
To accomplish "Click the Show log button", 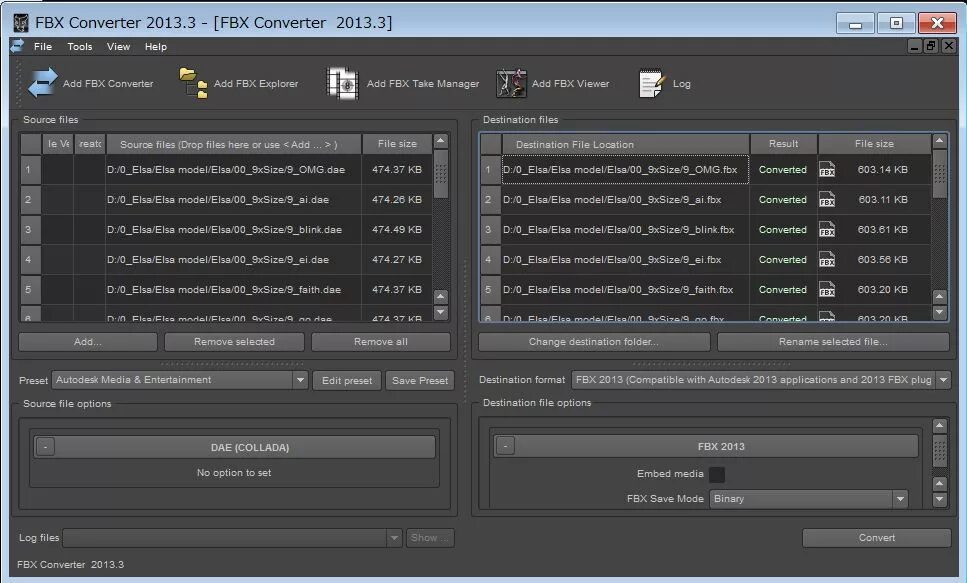I will click(x=430, y=538).
